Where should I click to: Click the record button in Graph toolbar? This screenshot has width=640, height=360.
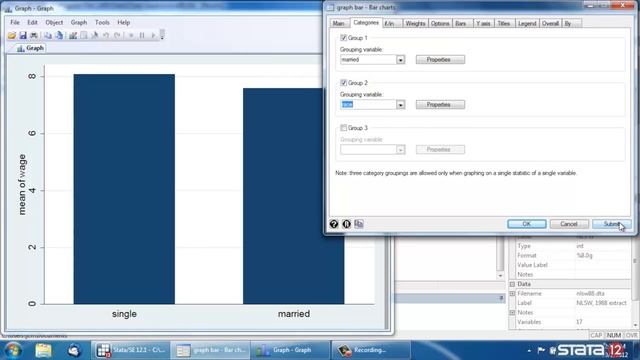point(131,36)
